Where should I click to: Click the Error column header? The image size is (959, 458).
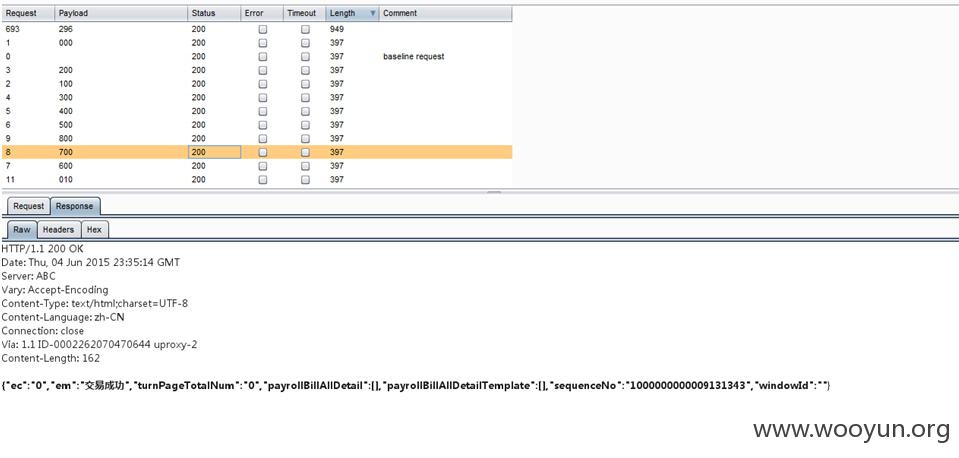click(x=262, y=13)
